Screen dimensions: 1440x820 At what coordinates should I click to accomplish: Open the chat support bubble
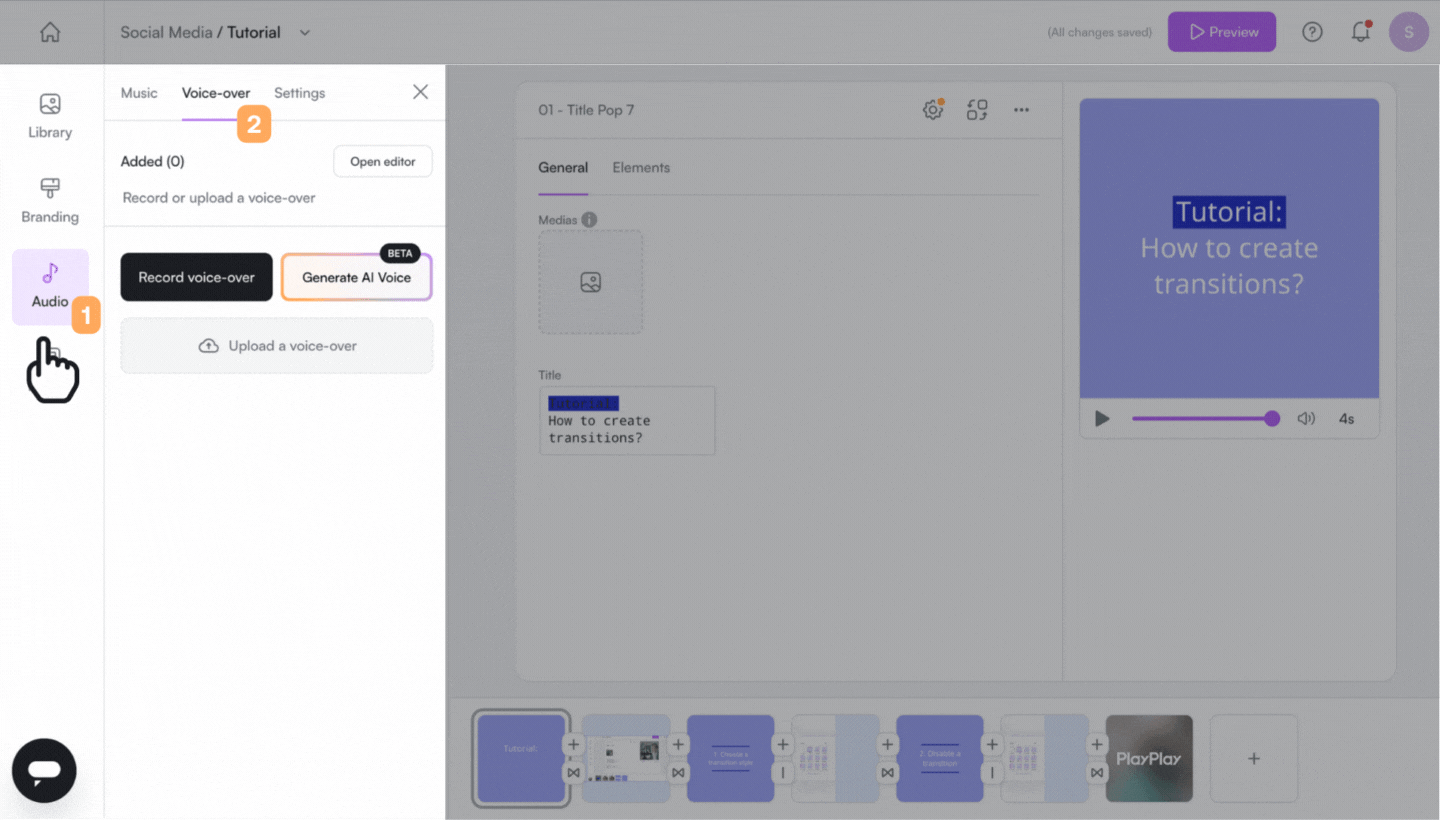pyautogui.click(x=44, y=770)
